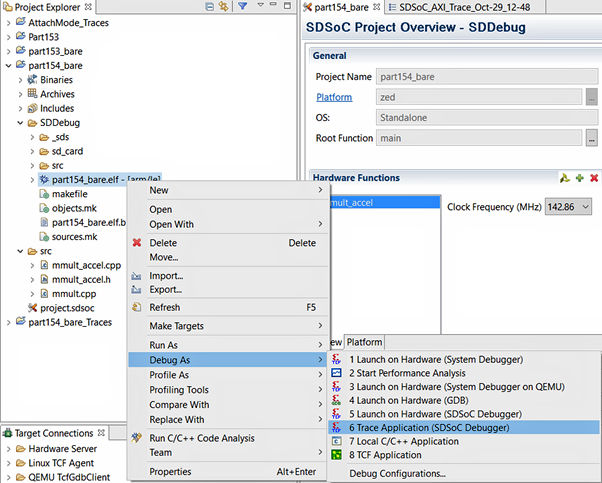Expand the sd_card folder
Screen dimensions: 602x483
[x=32, y=152]
